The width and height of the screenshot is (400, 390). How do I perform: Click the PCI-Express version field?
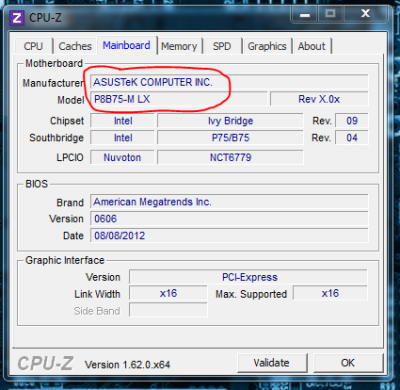[x=248, y=277]
